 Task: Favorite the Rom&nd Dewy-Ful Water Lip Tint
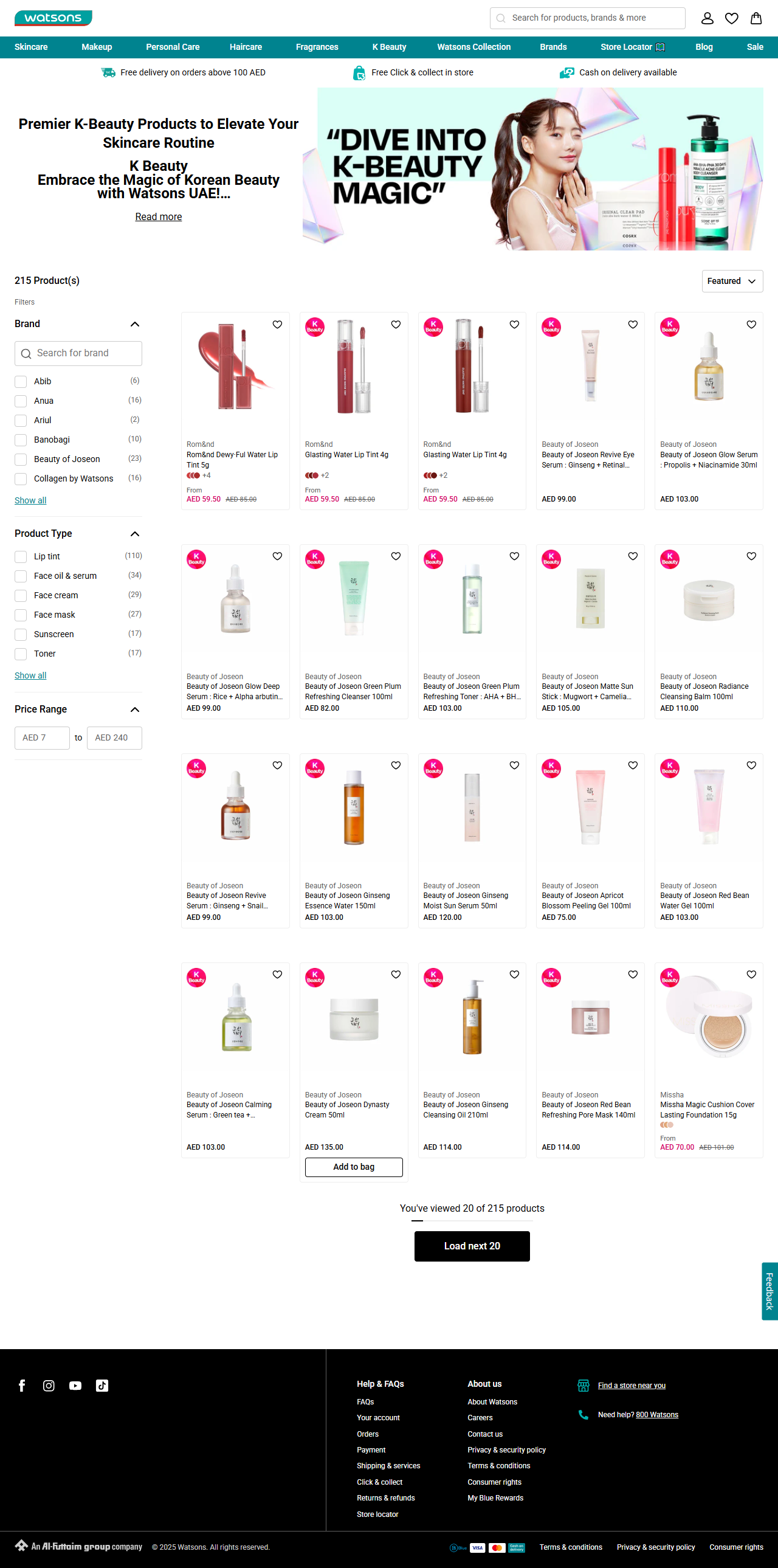pyautogui.click(x=277, y=325)
